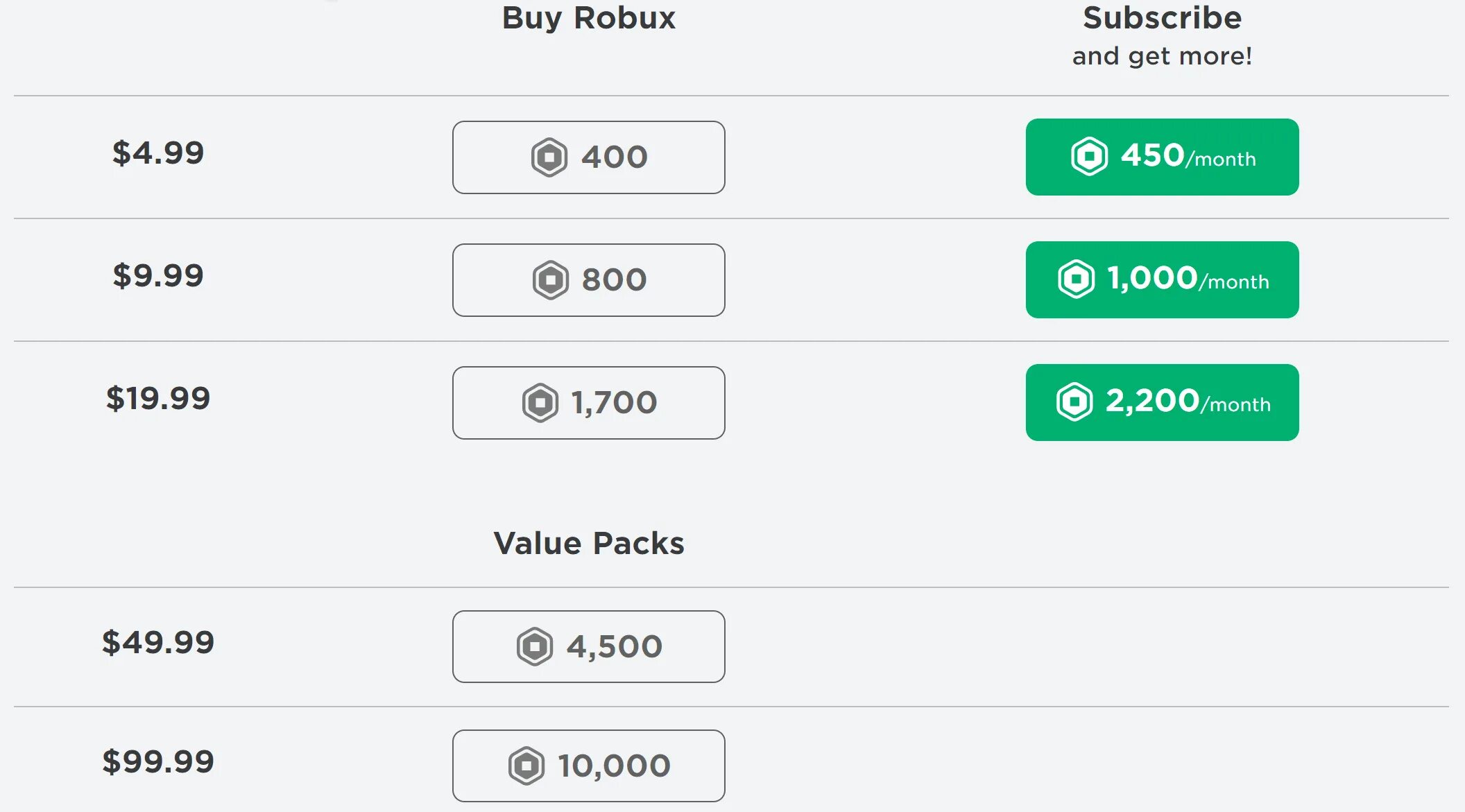This screenshot has width=1465, height=812.
Task: Click the Robux coin icon beside 400
Action: pos(549,157)
